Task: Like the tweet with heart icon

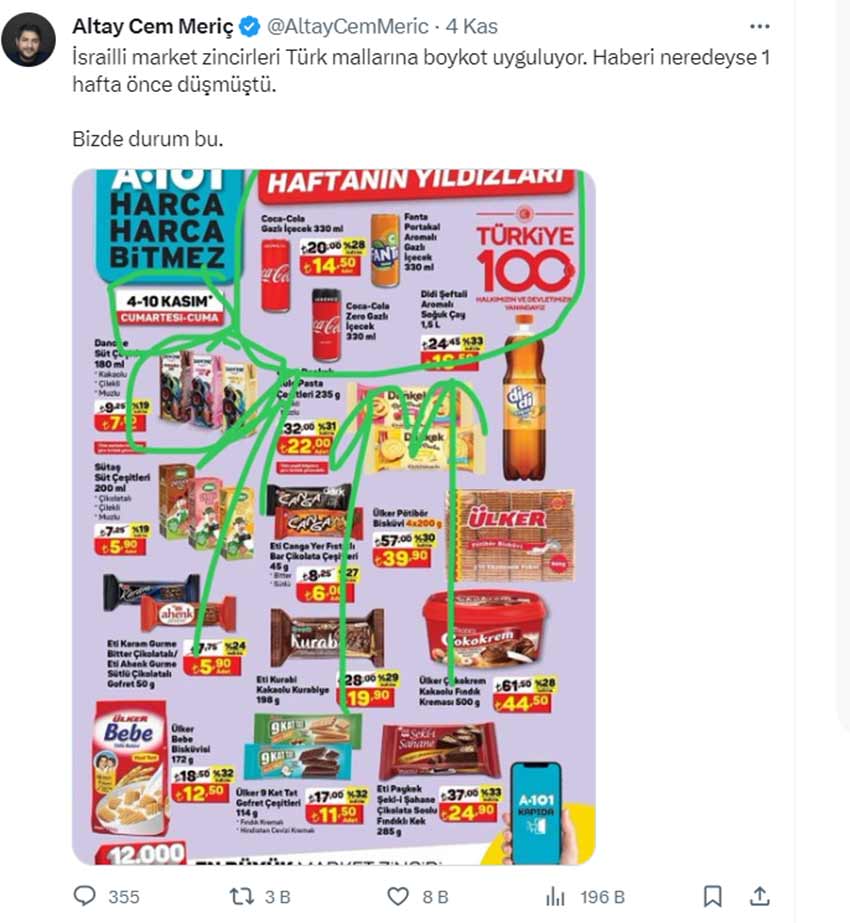Action: tap(398, 897)
